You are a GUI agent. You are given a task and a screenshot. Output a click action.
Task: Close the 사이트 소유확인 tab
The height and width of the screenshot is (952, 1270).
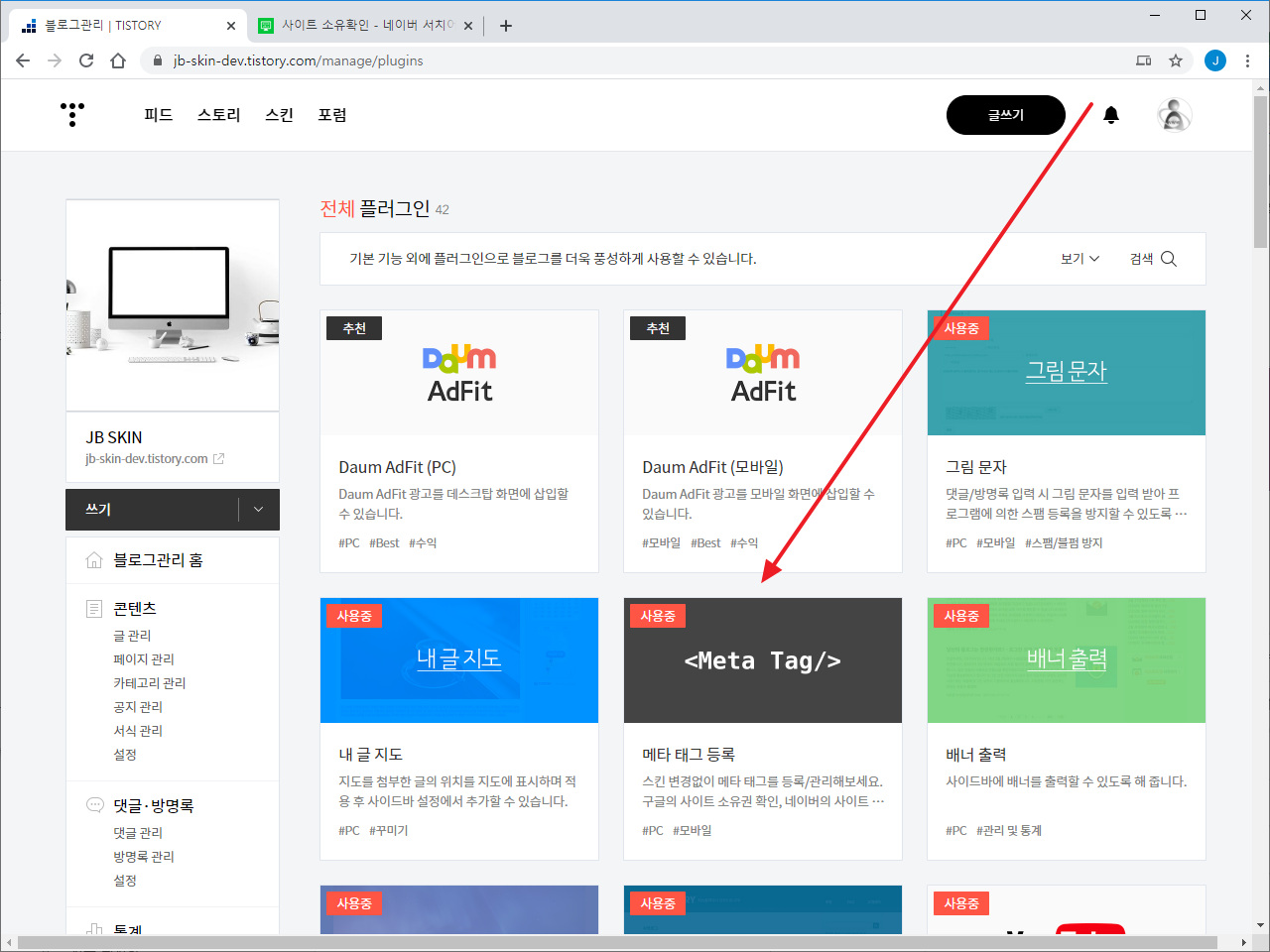[x=468, y=26]
